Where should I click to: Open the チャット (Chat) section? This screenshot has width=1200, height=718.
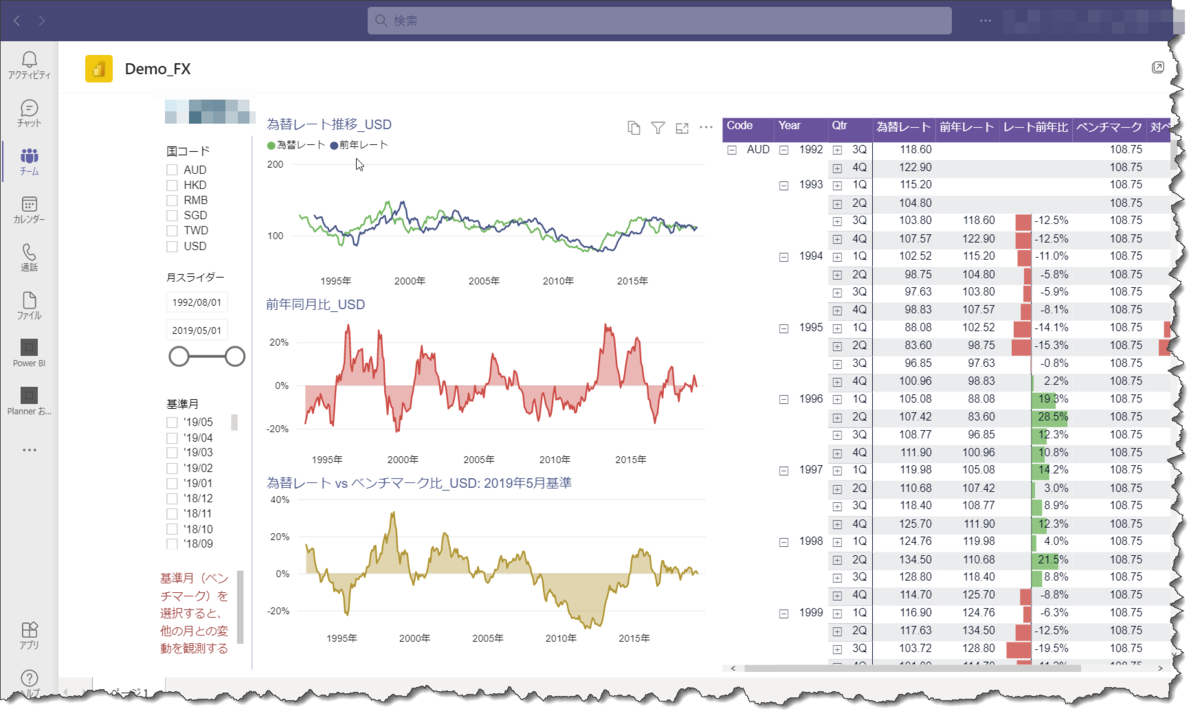[x=29, y=112]
